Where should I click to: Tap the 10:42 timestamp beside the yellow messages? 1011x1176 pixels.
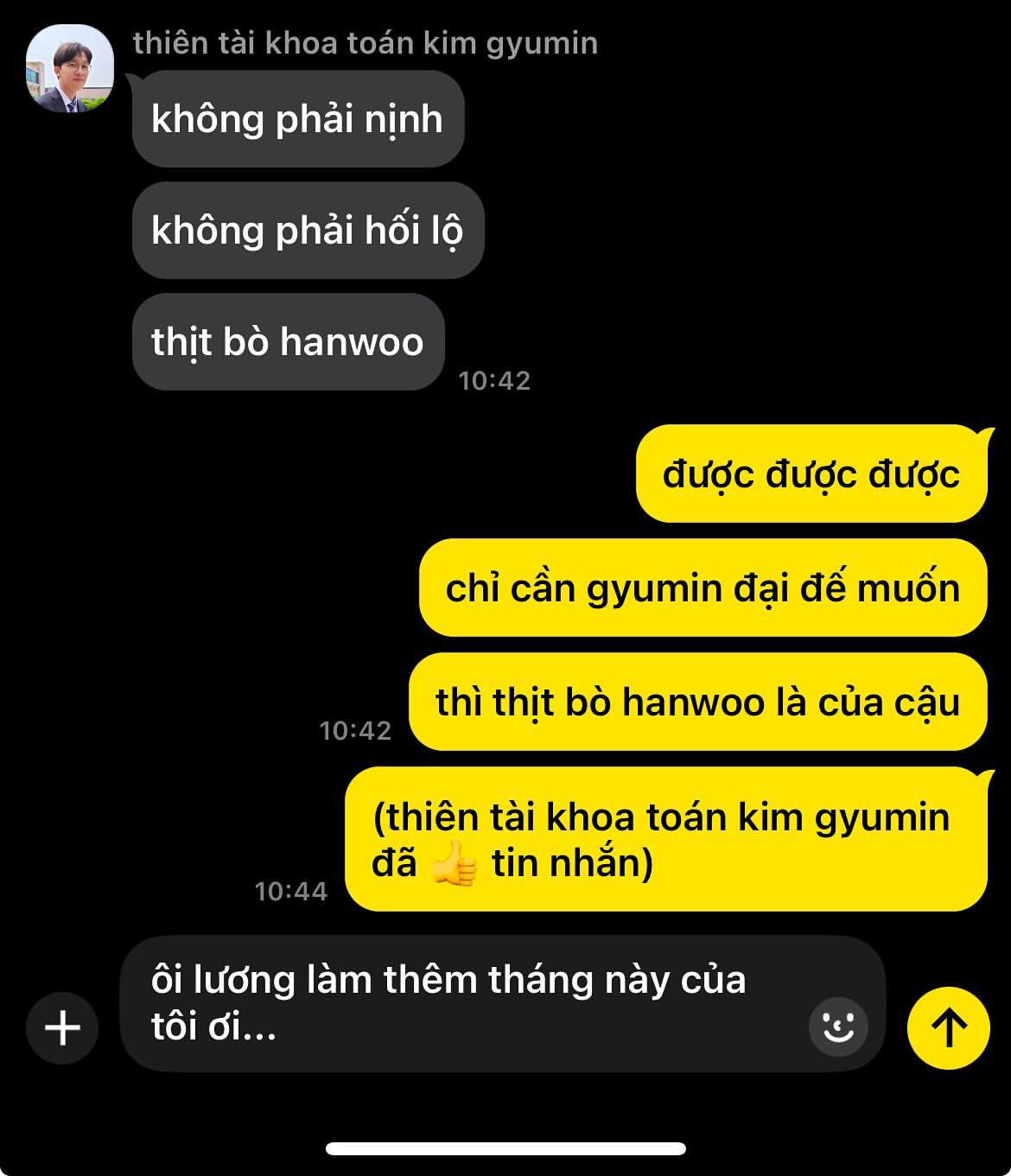(x=355, y=730)
